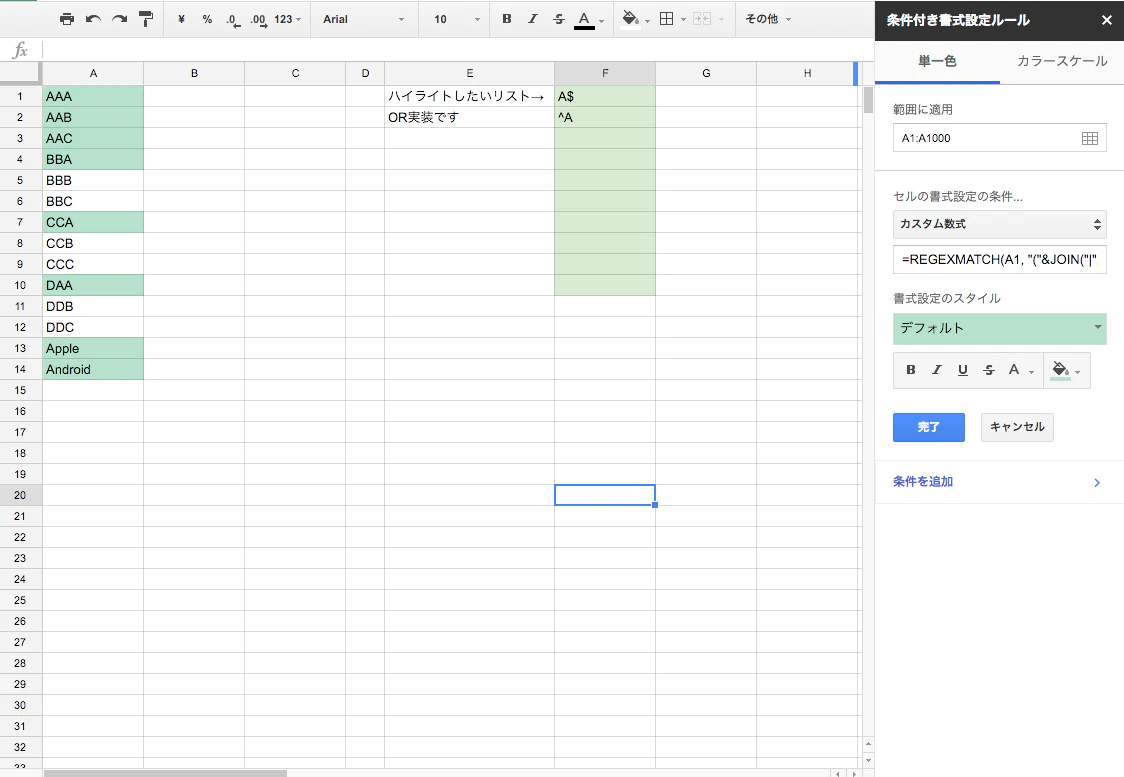This screenshot has height=777, width=1124.
Task: Click the 条件を追加 link
Action: coord(923,482)
